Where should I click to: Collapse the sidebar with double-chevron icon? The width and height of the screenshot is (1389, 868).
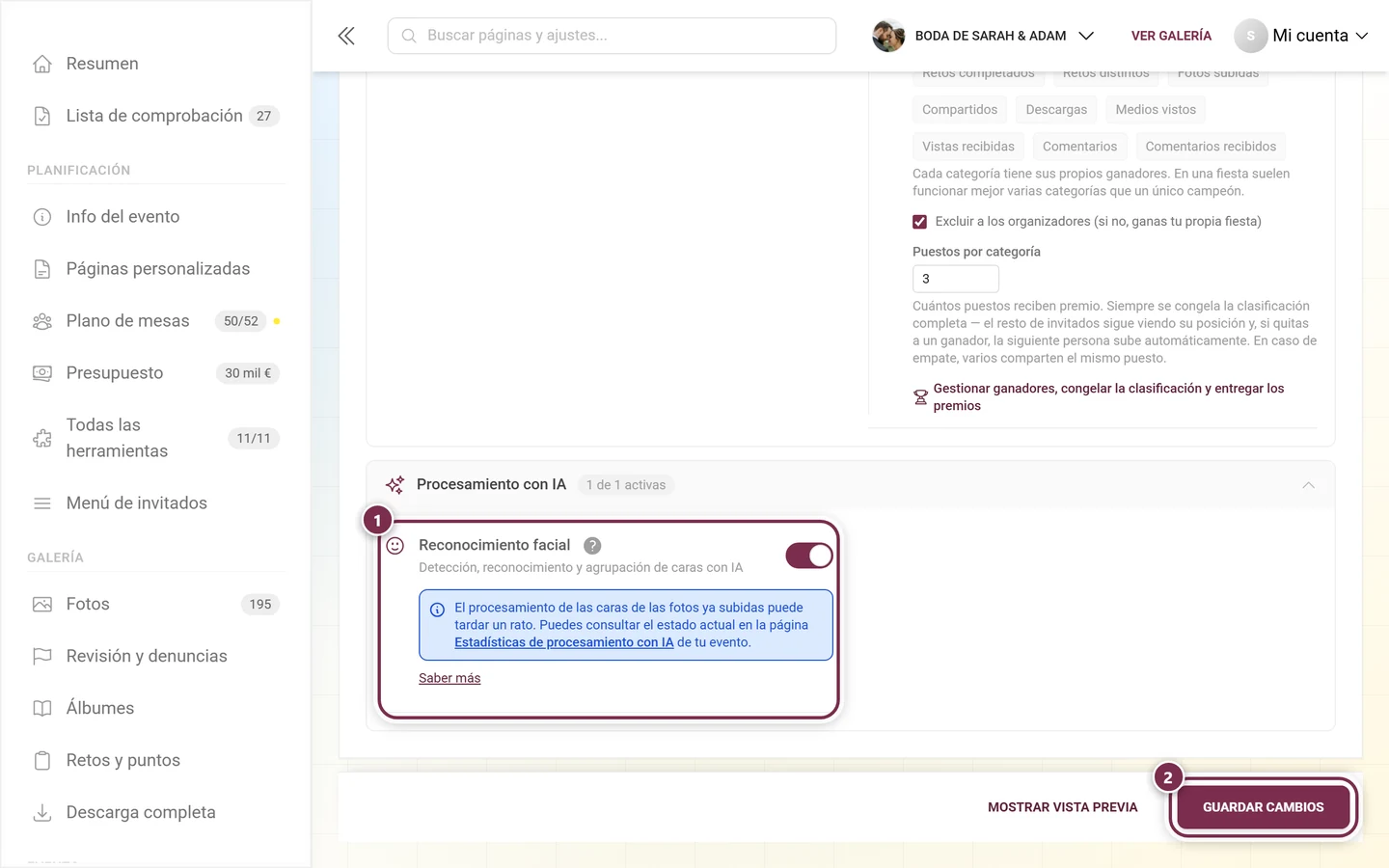point(346,36)
